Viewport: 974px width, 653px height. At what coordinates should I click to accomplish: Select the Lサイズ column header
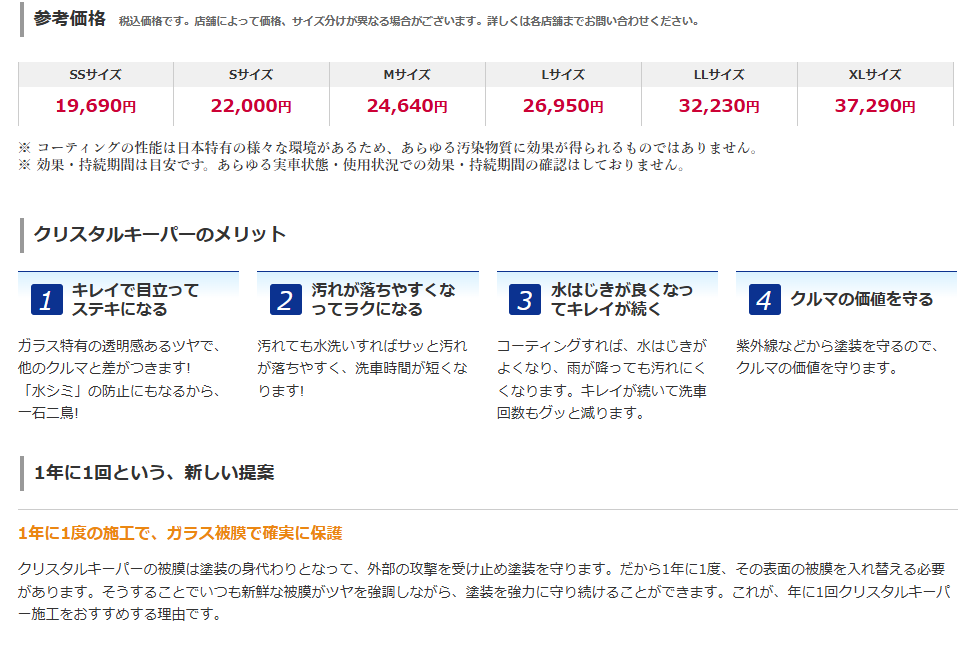click(563, 75)
